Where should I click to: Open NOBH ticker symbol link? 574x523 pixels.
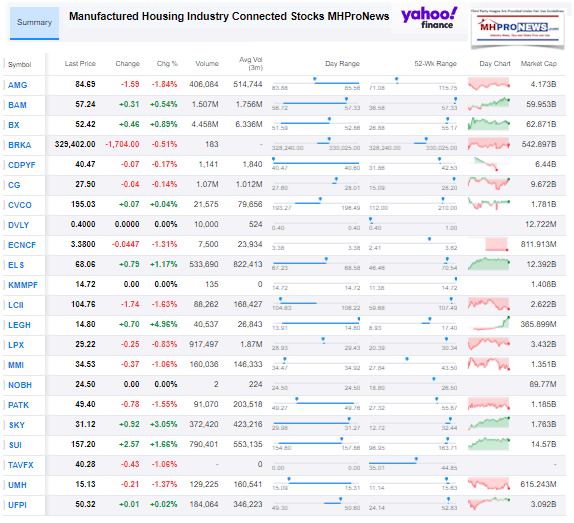(20, 385)
